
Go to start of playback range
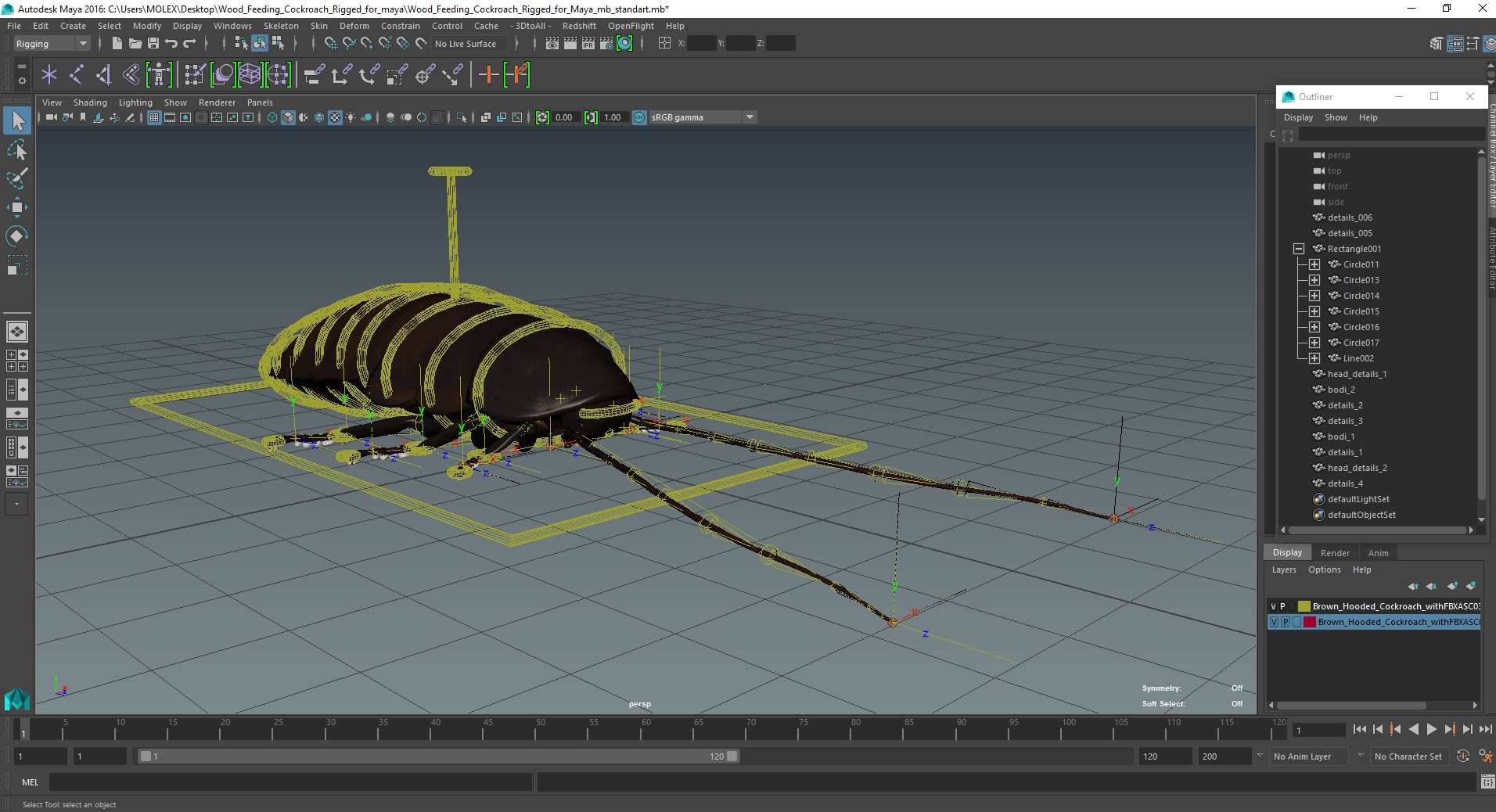tap(1359, 729)
